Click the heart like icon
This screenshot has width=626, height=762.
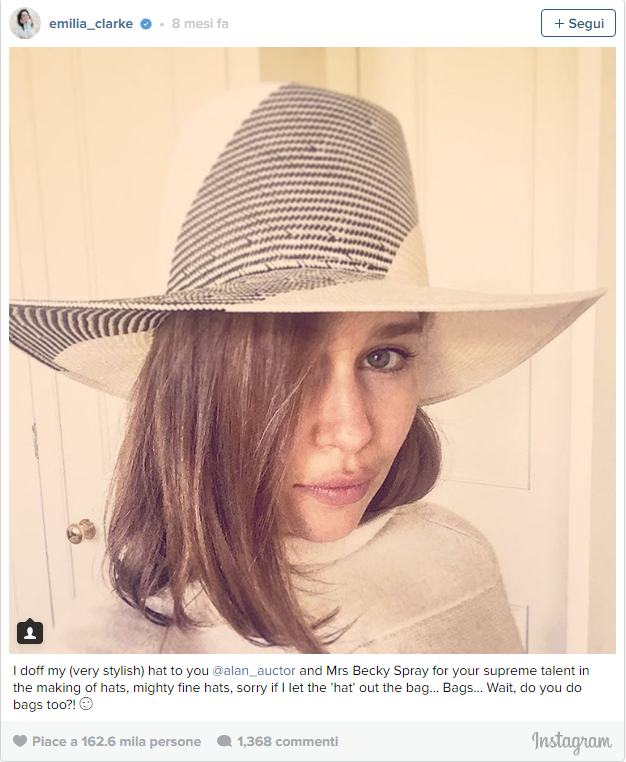point(20,741)
